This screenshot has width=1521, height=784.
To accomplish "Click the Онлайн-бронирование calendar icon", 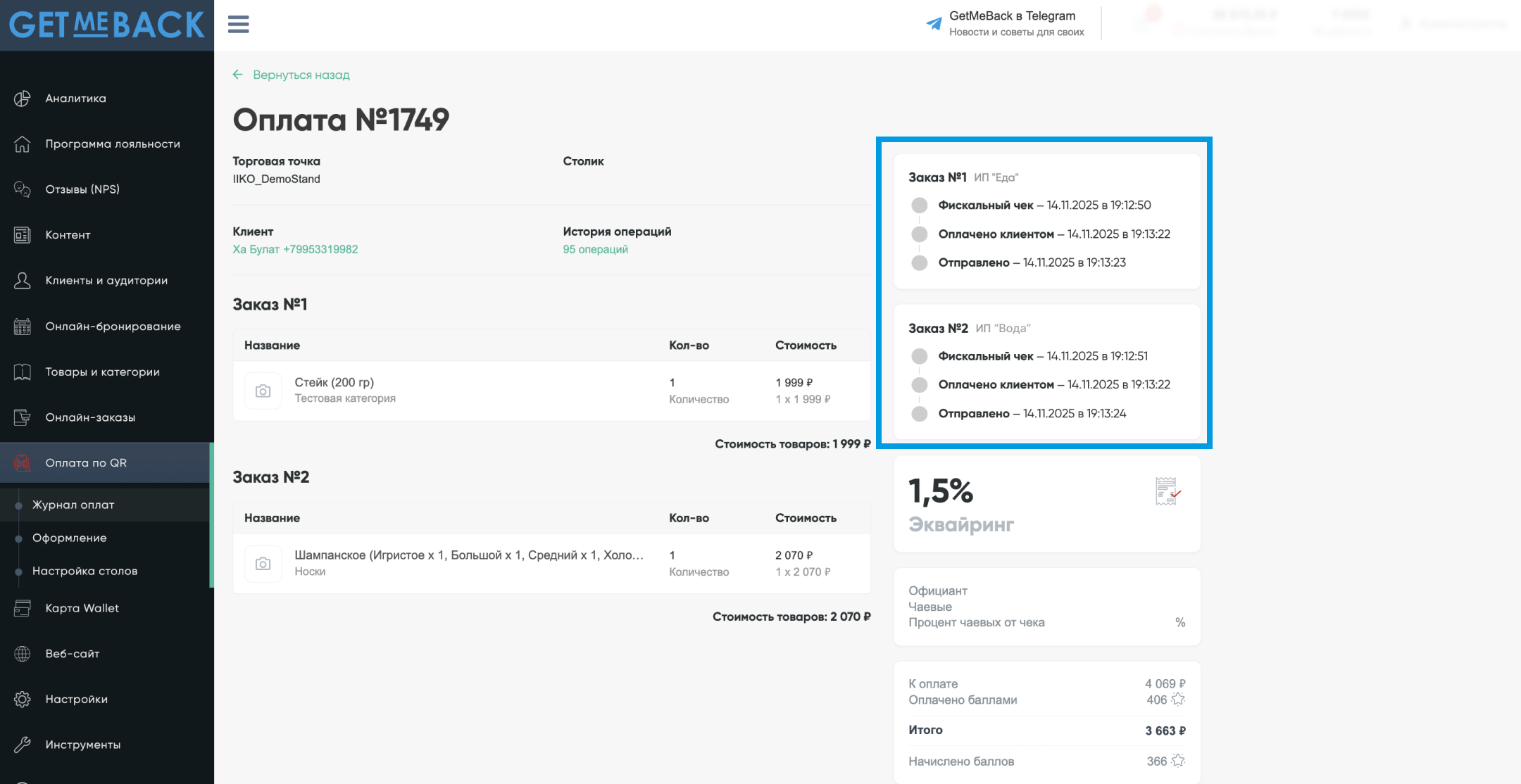I will coord(23,327).
